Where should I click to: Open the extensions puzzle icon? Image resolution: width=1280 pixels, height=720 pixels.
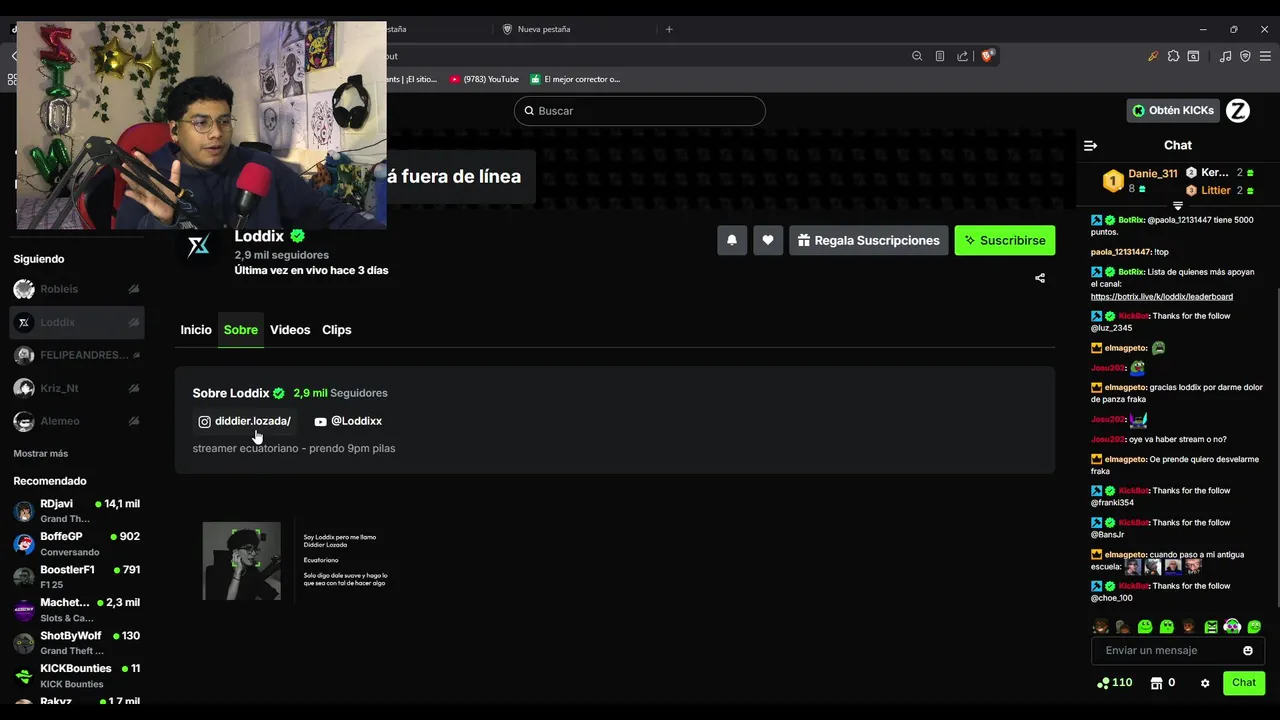(1173, 56)
